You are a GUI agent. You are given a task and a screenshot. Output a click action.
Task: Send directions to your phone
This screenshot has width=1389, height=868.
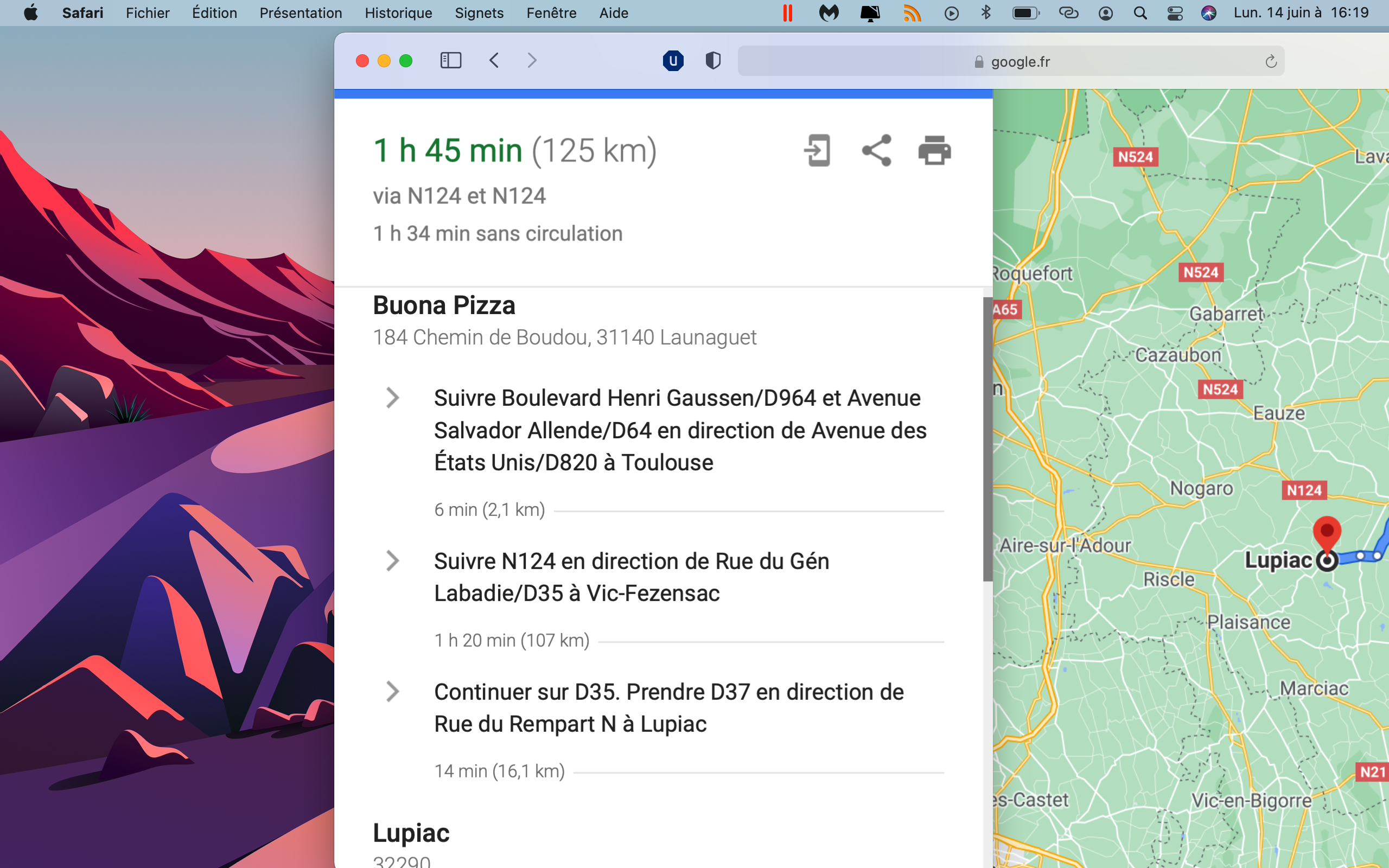point(817,150)
